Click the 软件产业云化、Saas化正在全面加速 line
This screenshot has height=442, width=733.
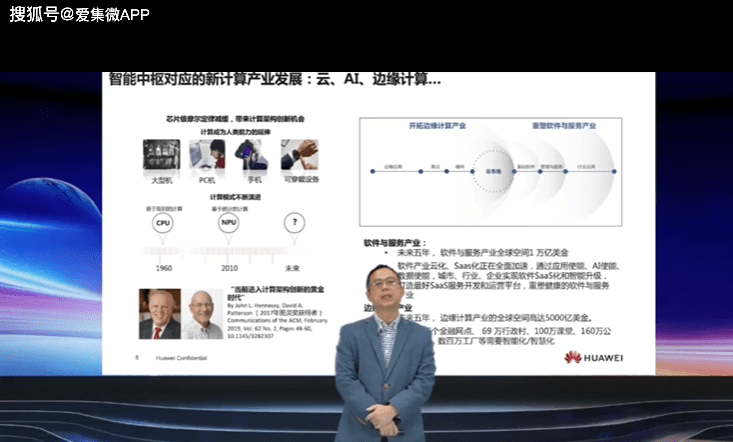click(509, 266)
